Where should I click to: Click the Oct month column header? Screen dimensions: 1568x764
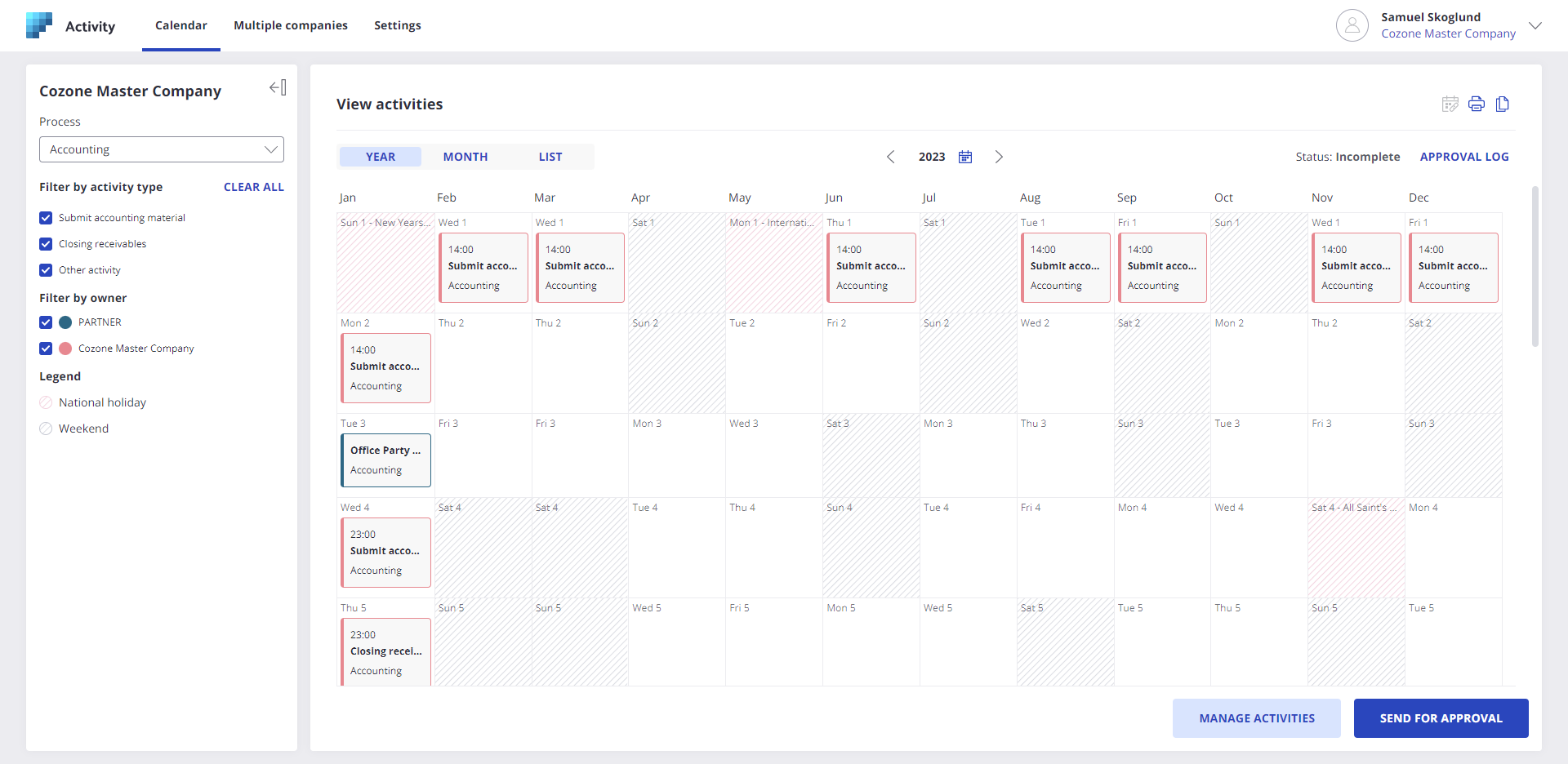tap(1223, 198)
